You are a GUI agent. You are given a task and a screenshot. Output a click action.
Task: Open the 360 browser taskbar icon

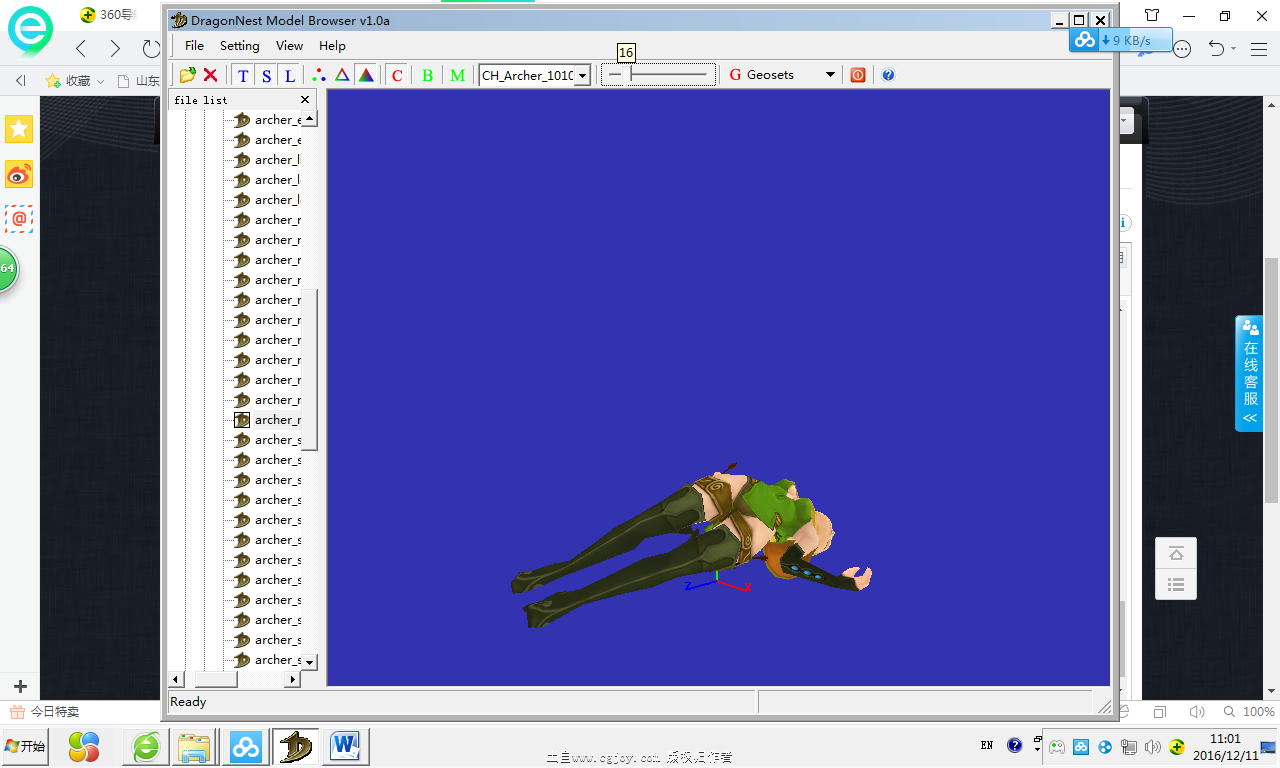point(147,746)
